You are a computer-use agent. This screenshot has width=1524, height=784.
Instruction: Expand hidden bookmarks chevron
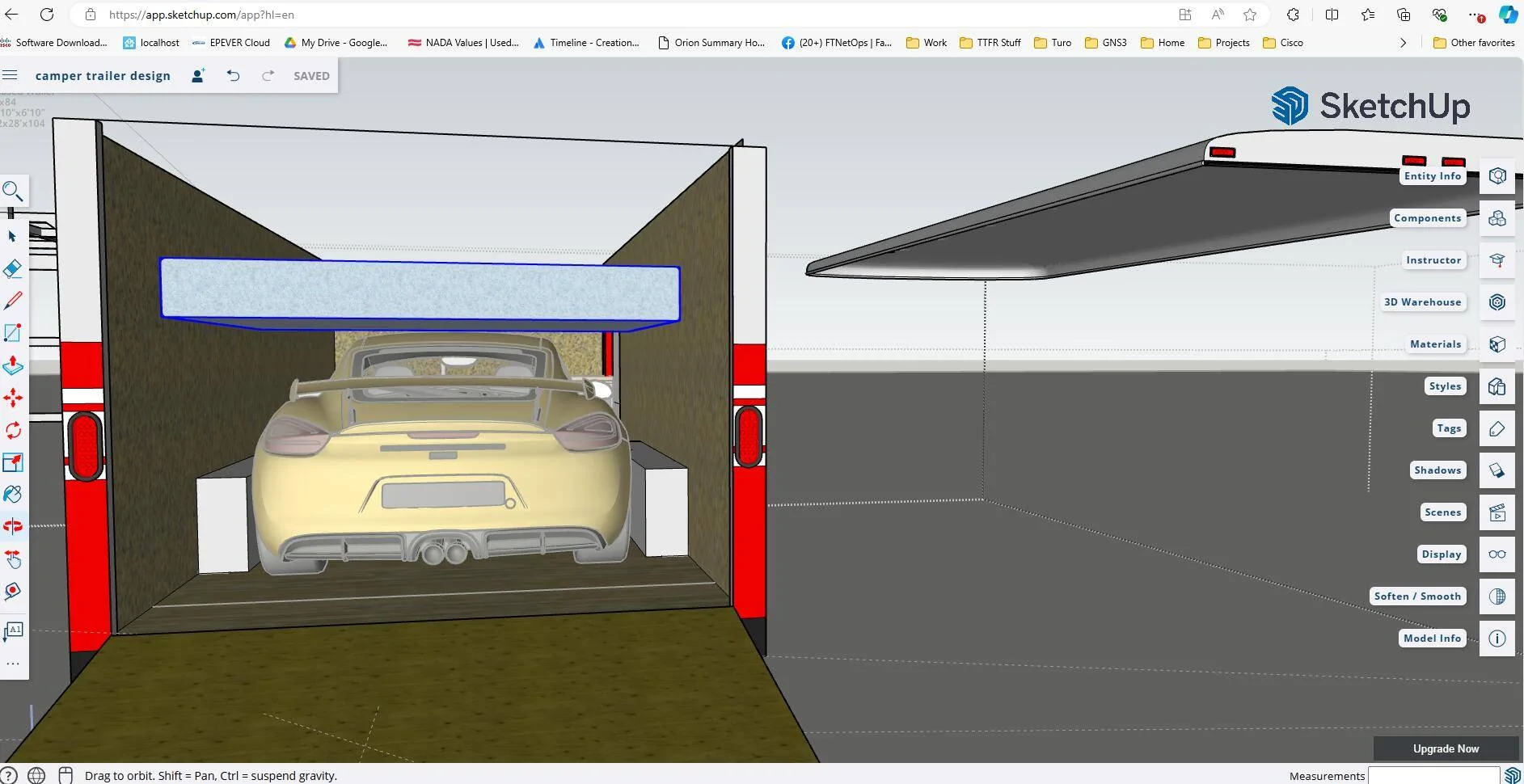click(1403, 43)
